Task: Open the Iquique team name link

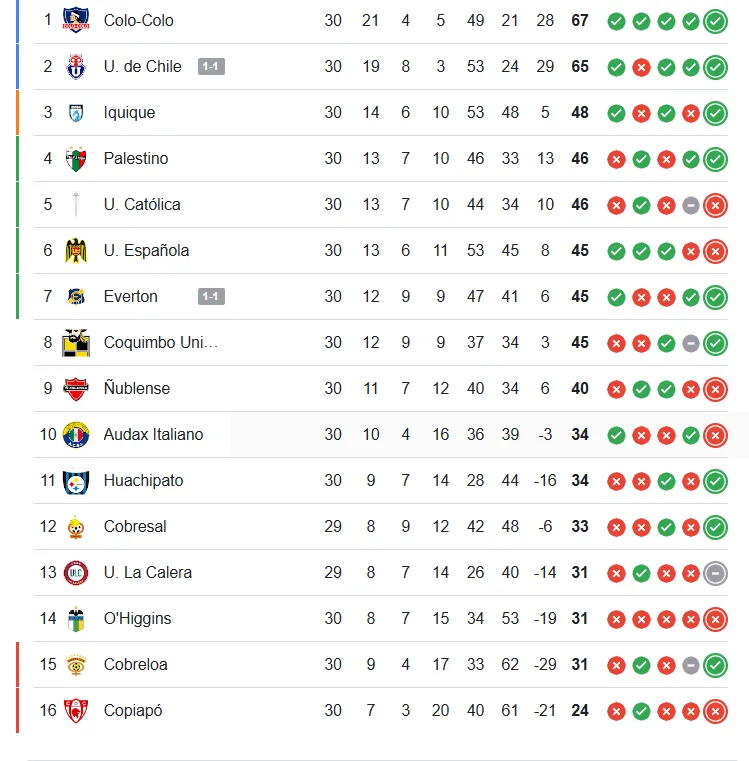Action: click(x=129, y=112)
